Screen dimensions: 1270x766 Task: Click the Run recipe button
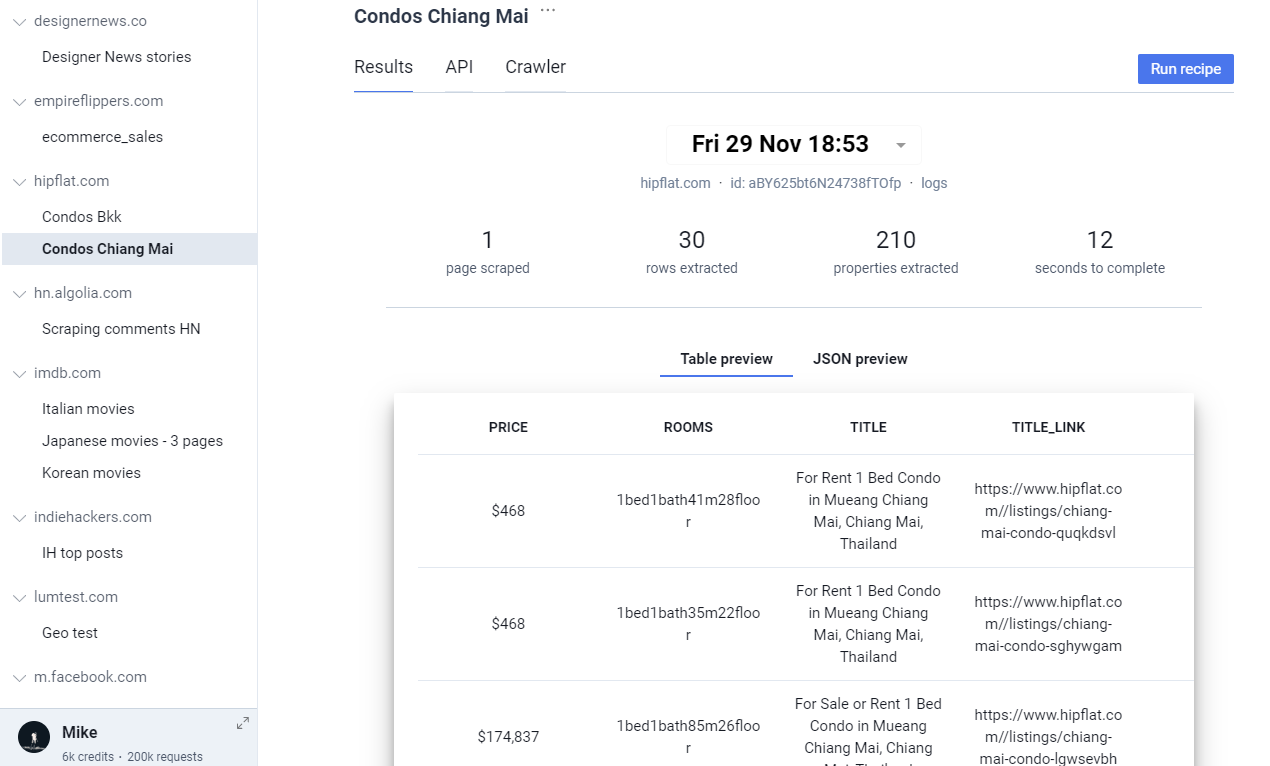coord(1185,69)
